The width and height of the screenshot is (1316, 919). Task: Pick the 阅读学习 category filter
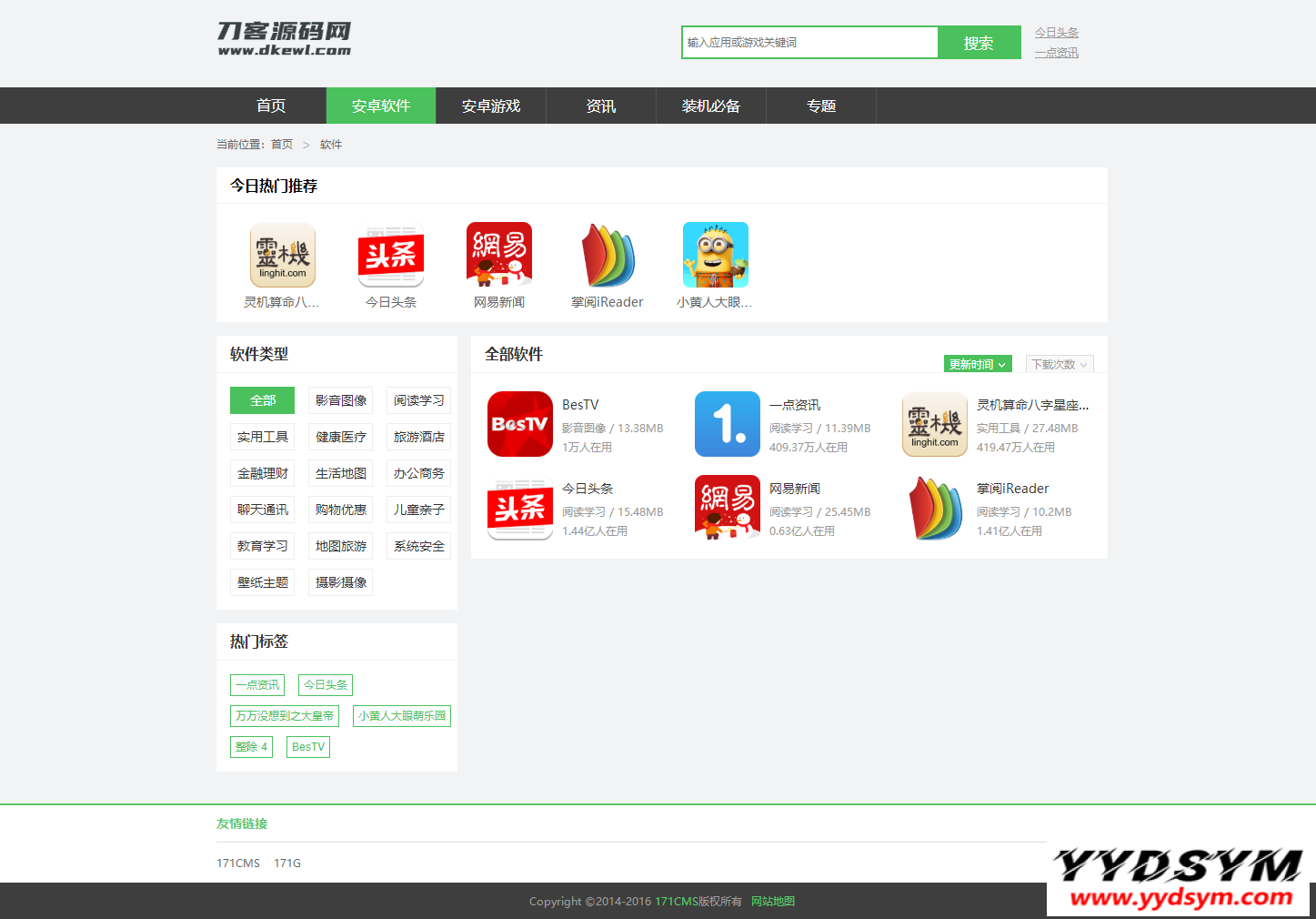(x=419, y=400)
